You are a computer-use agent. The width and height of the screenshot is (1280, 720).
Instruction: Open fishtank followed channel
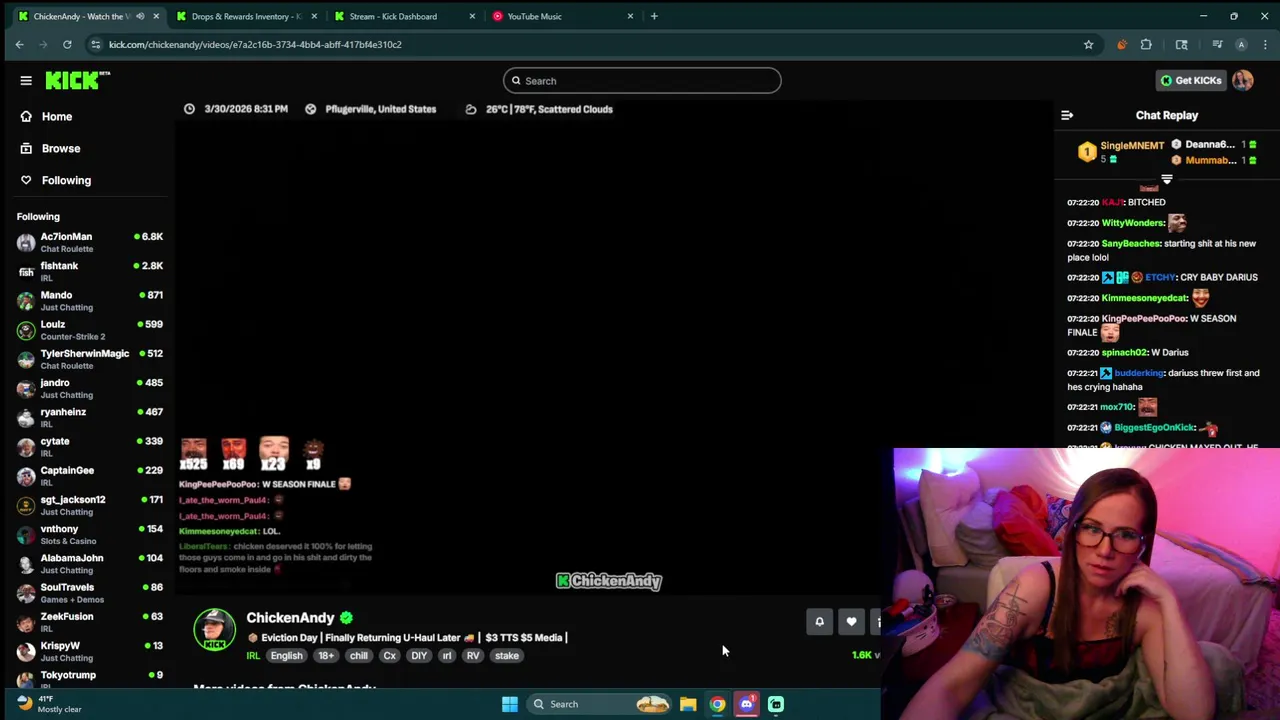tap(90, 271)
